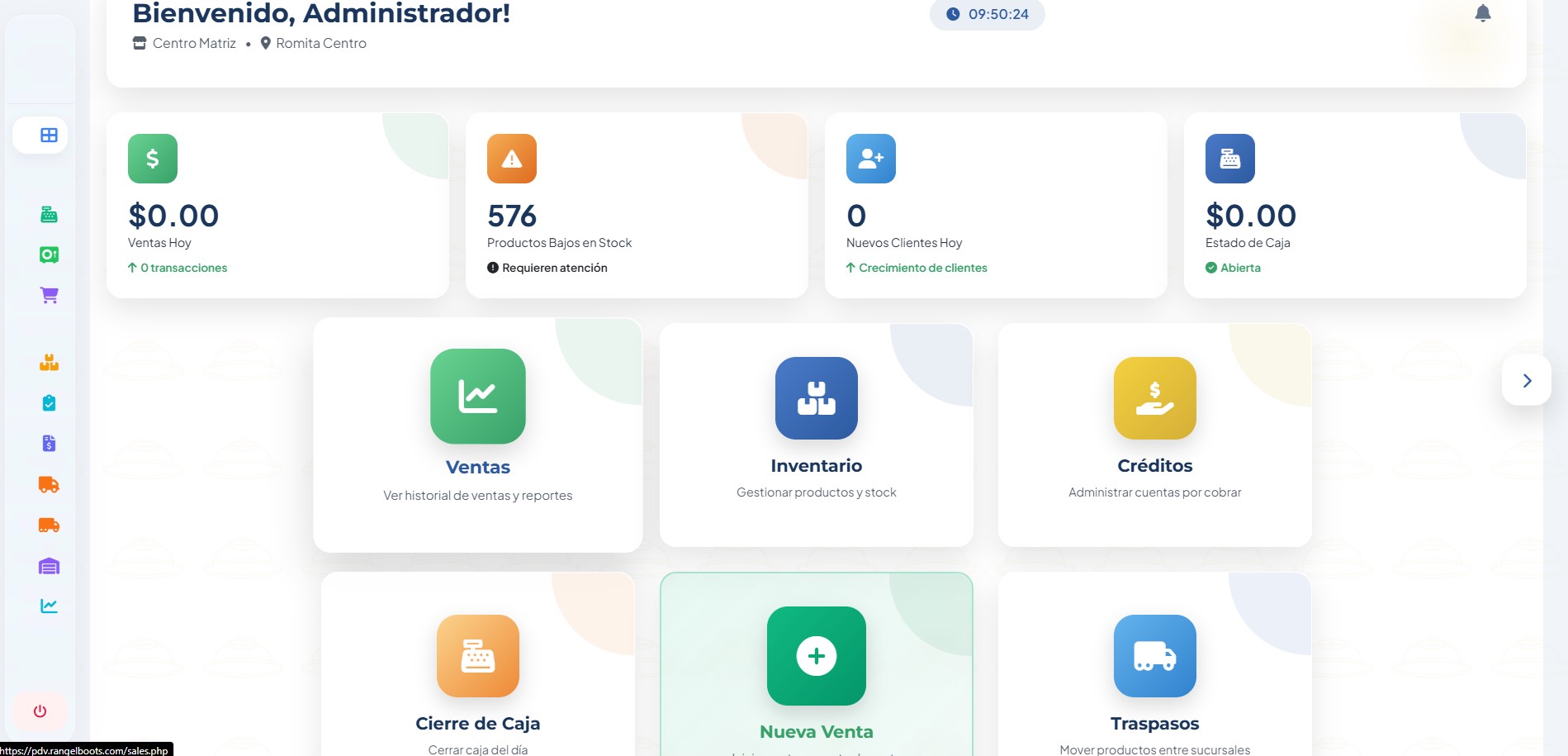The width and height of the screenshot is (1568, 756).
Task: Click the orange register Cierre de Caja icon
Action: tap(478, 656)
